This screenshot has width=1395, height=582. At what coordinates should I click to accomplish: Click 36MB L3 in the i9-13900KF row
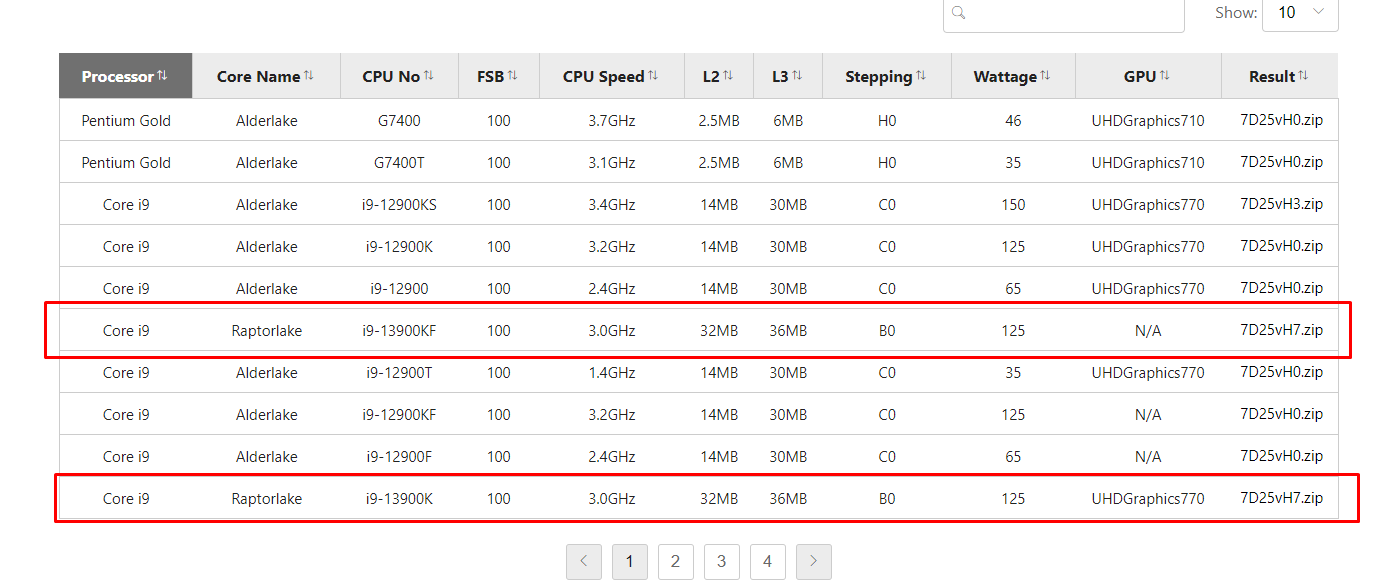coord(788,331)
